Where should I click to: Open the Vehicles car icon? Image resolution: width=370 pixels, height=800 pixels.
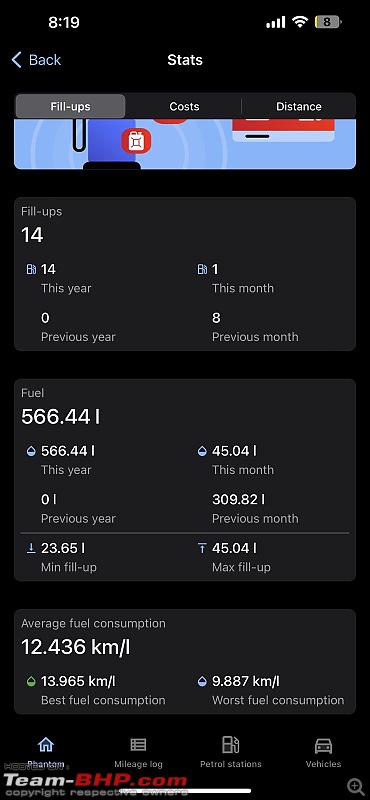(323, 745)
